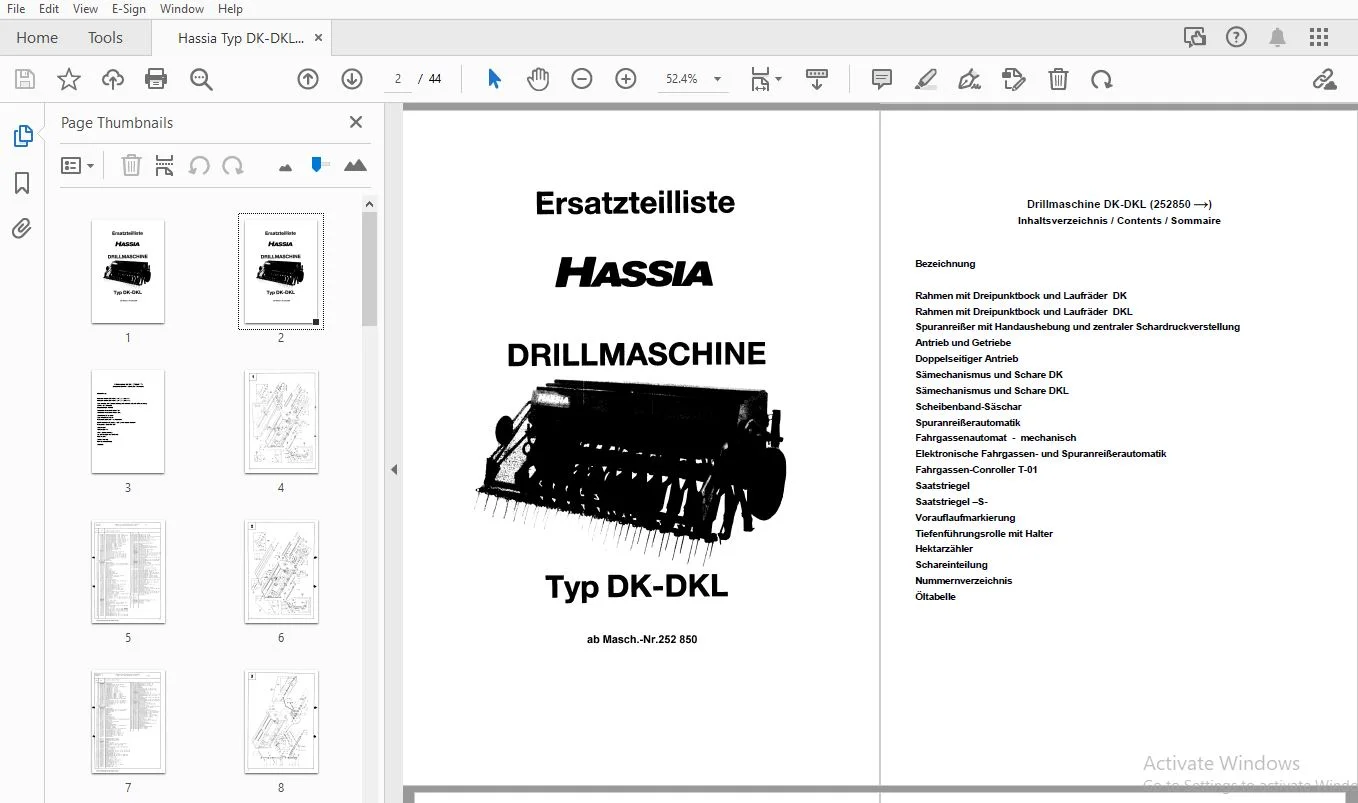Select the Highlight text pen tool

[926, 79]
